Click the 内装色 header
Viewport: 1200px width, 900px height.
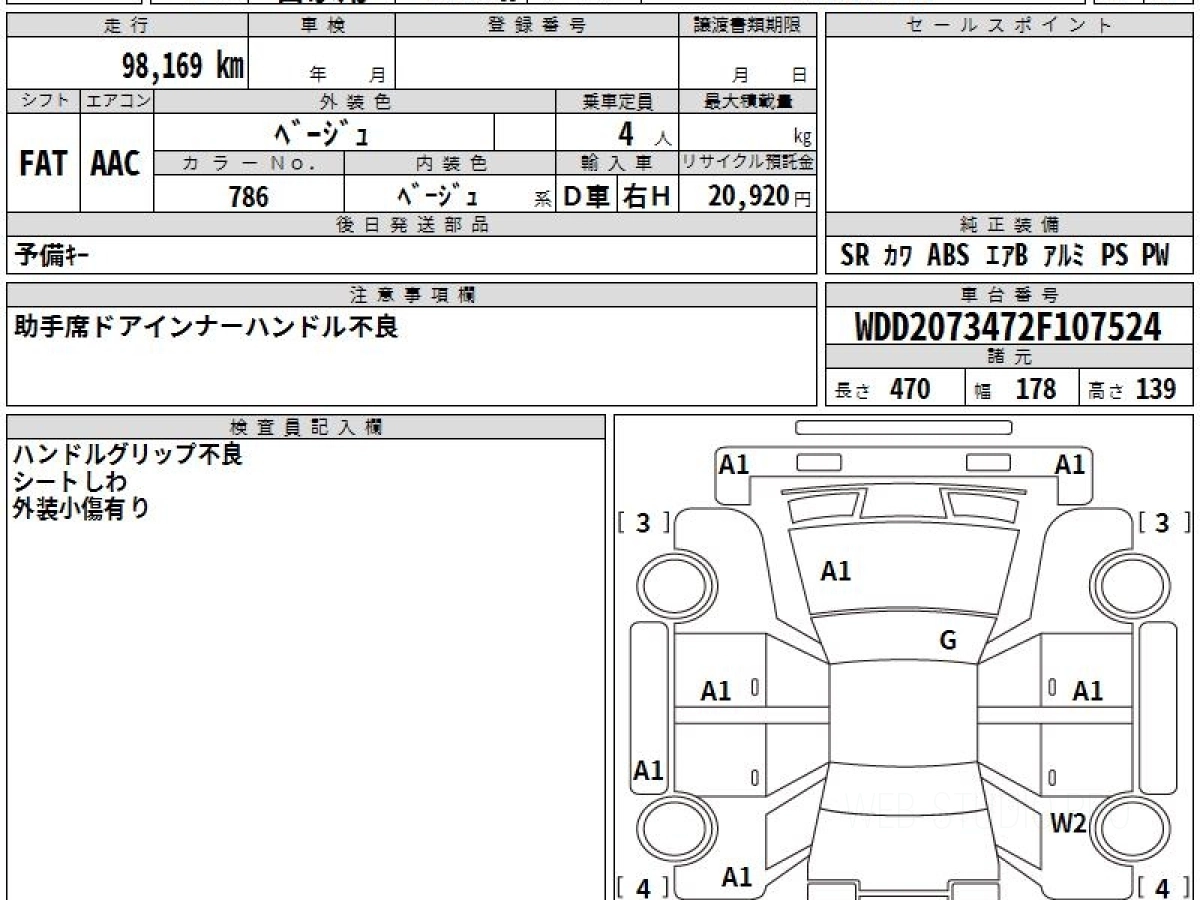click(450, 163)
